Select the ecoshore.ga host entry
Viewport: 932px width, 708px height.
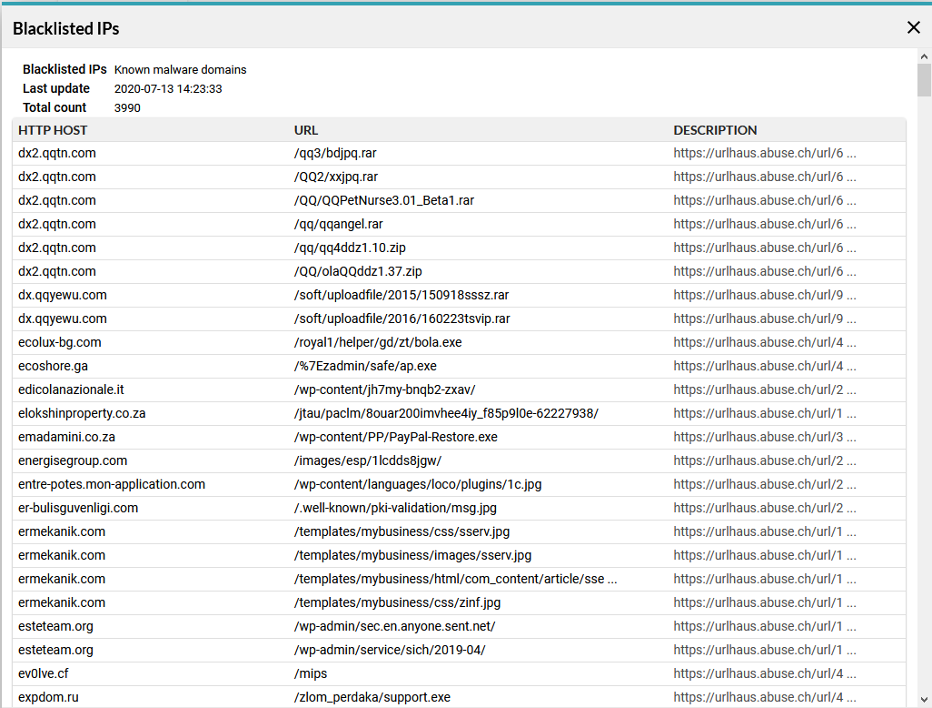click(x=53, y=366)
